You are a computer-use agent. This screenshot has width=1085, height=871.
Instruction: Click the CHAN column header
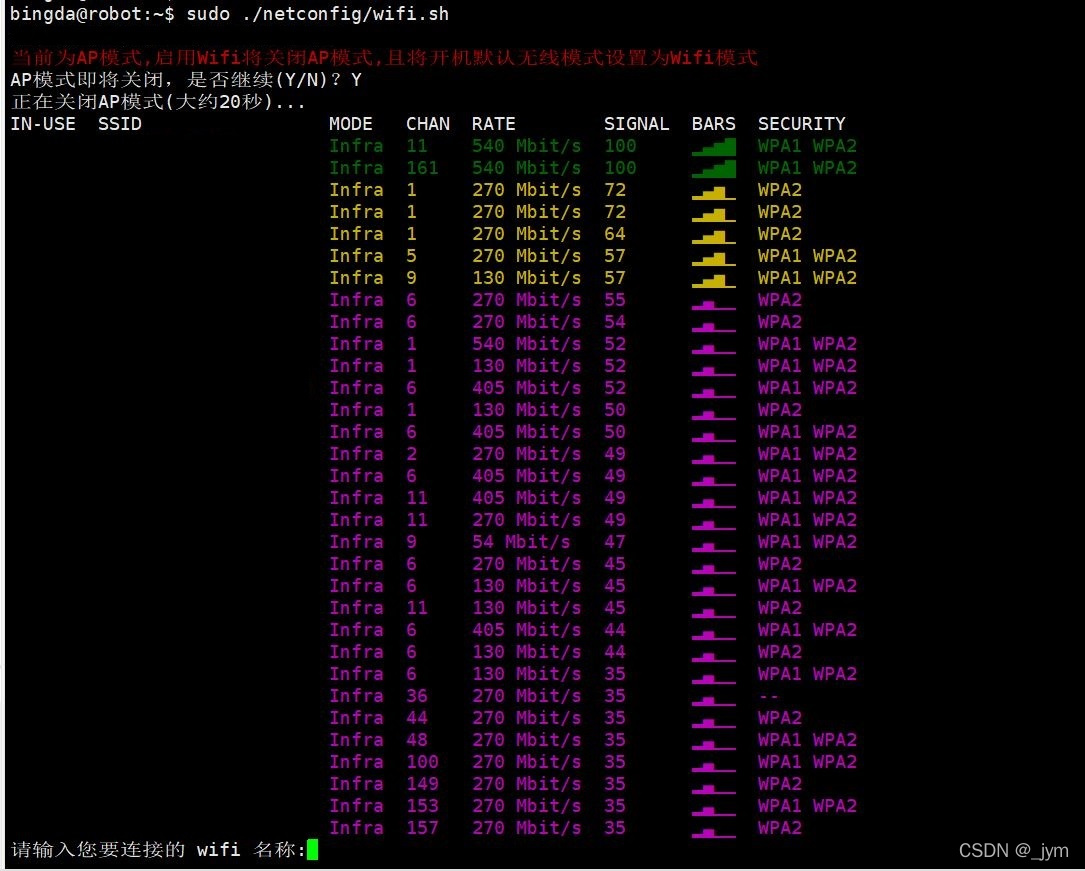[428, 124]
